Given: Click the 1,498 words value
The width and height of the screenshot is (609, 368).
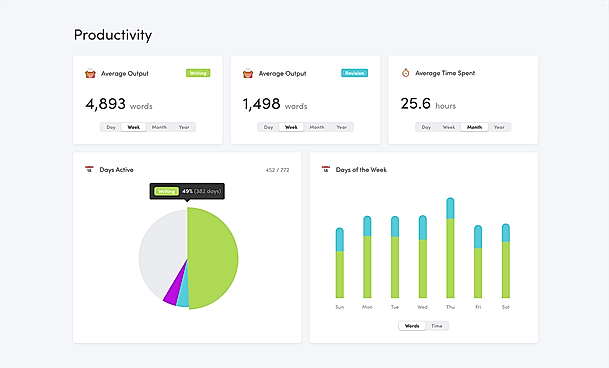Looking at the screenshot, I should point(275,104).
